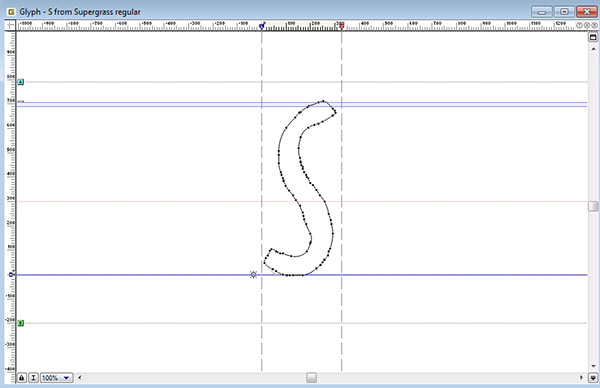The width and height of the screenshot is (600, 388).
Task: Click the horizontal scrollbar left arrow
Action: (80, 378)
